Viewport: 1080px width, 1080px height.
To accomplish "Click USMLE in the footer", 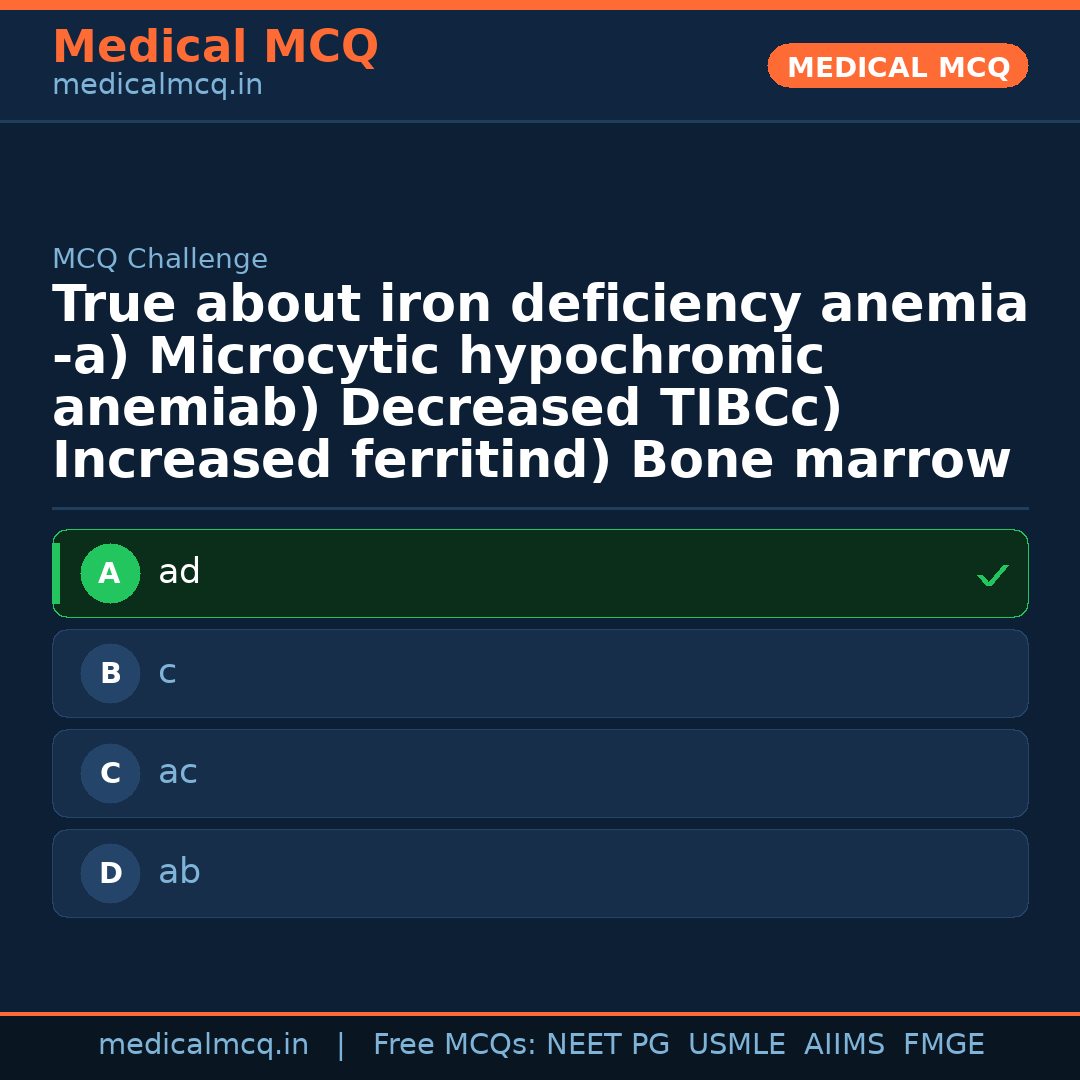I will 736,1045.
